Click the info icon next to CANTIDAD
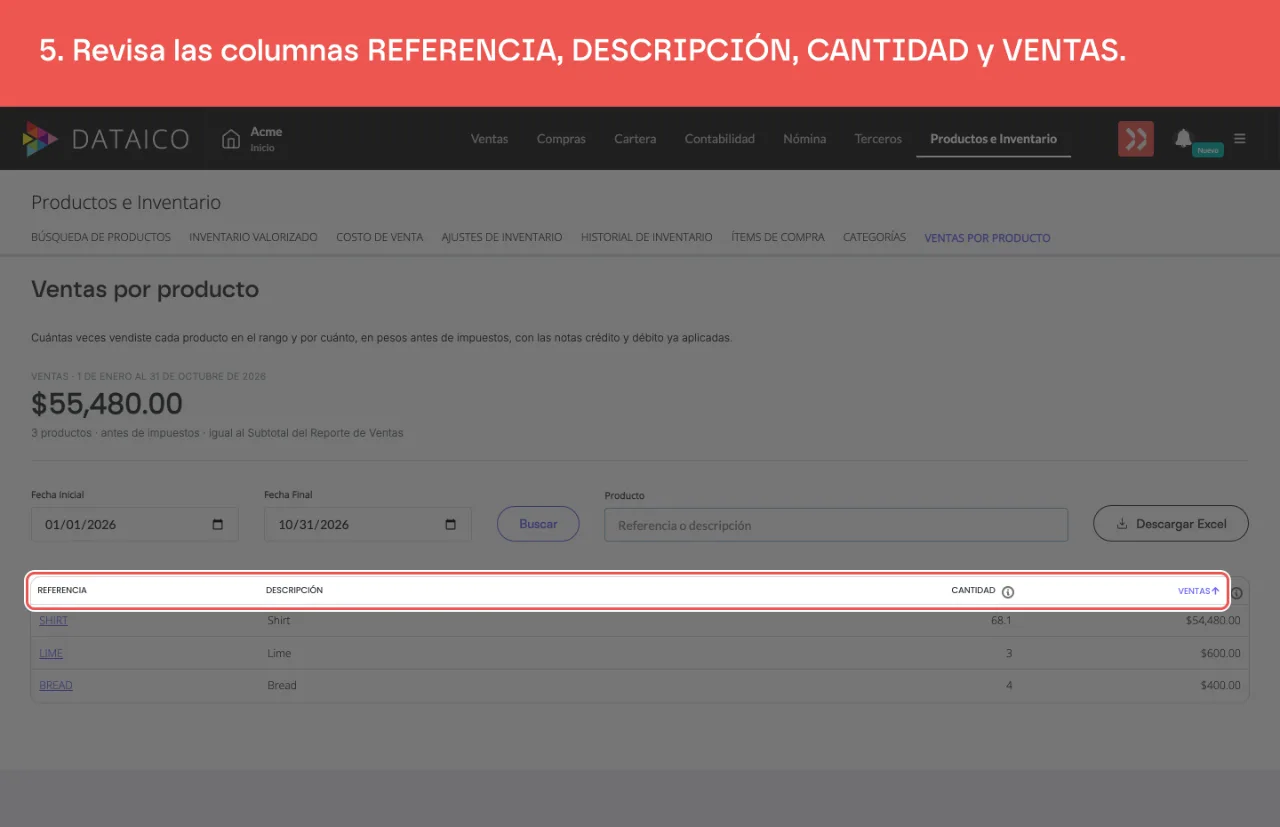Viewport: 1280px width, 827px height. [x=1008, y=592]
